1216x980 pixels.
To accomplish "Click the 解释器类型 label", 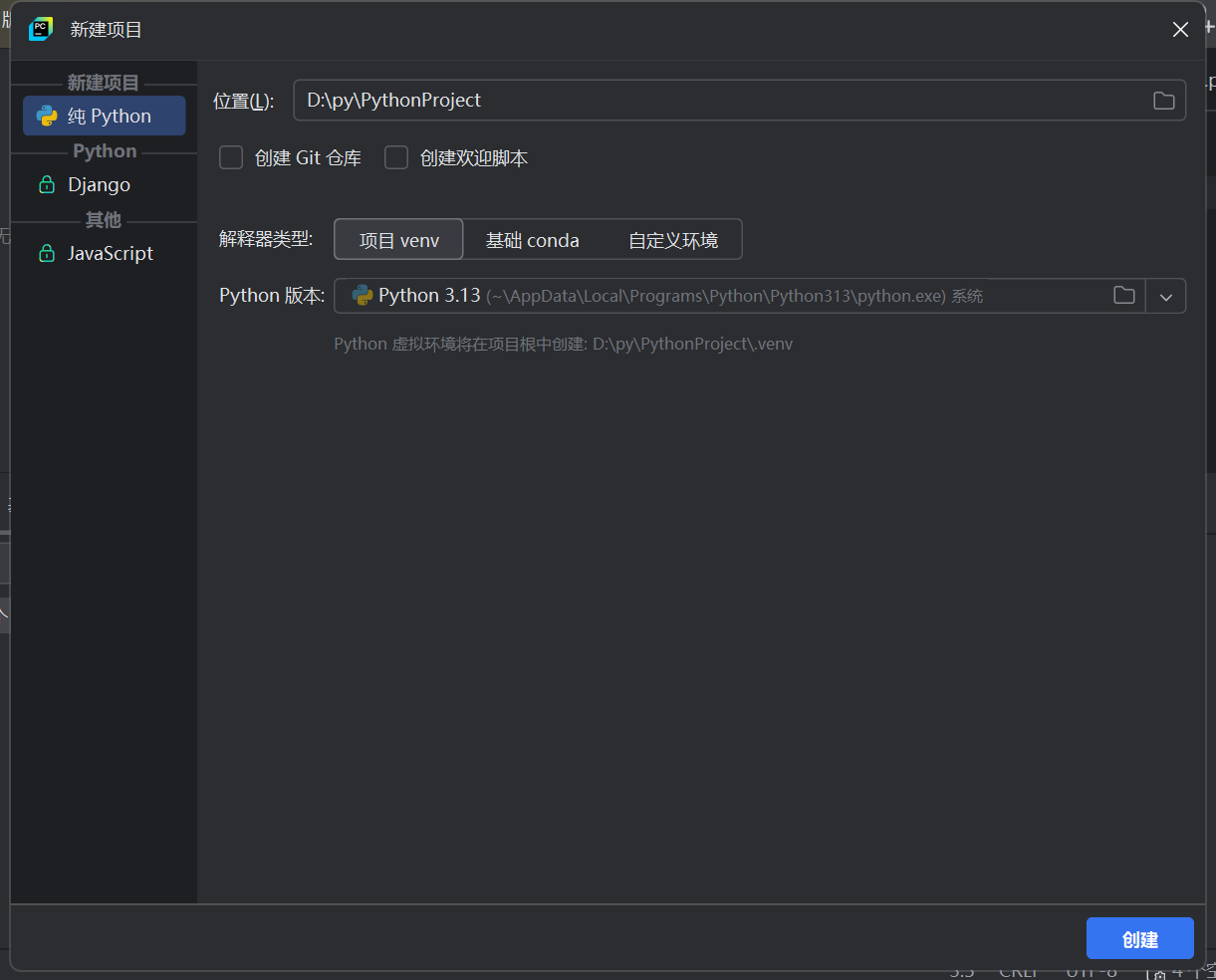I will [266, 239].
